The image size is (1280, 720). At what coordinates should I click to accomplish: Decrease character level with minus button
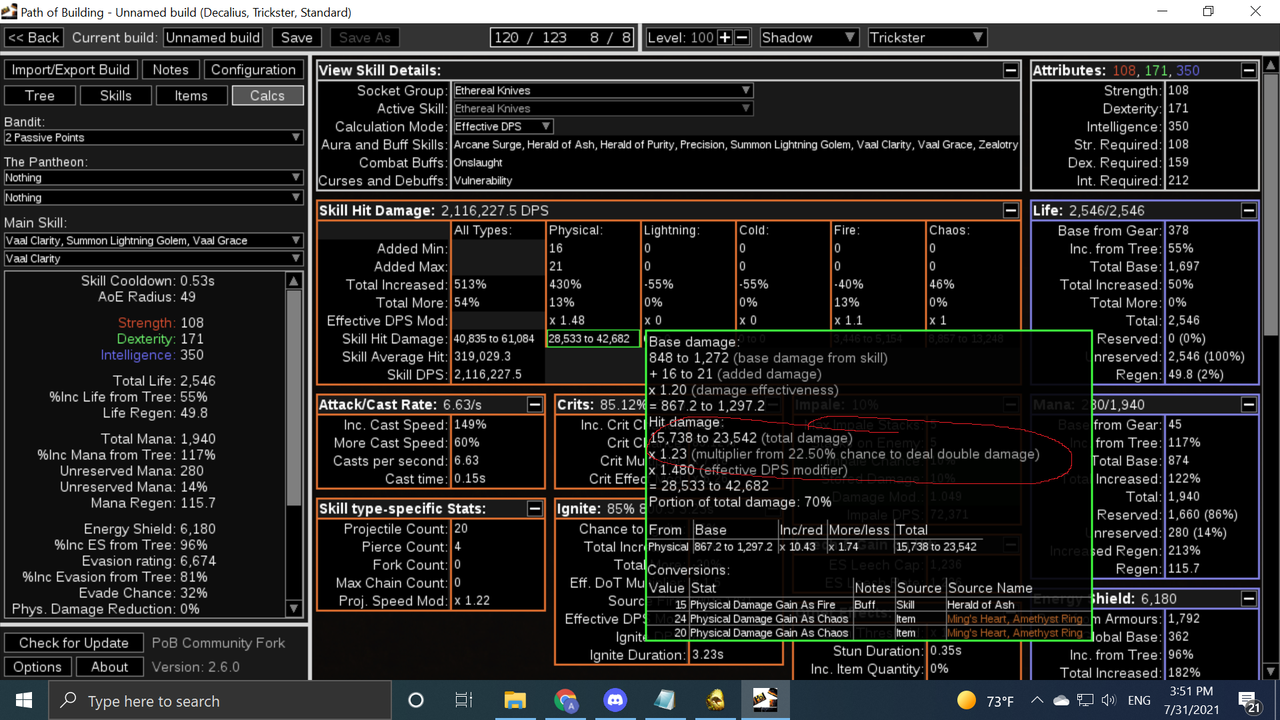click(x=742, y=38)
